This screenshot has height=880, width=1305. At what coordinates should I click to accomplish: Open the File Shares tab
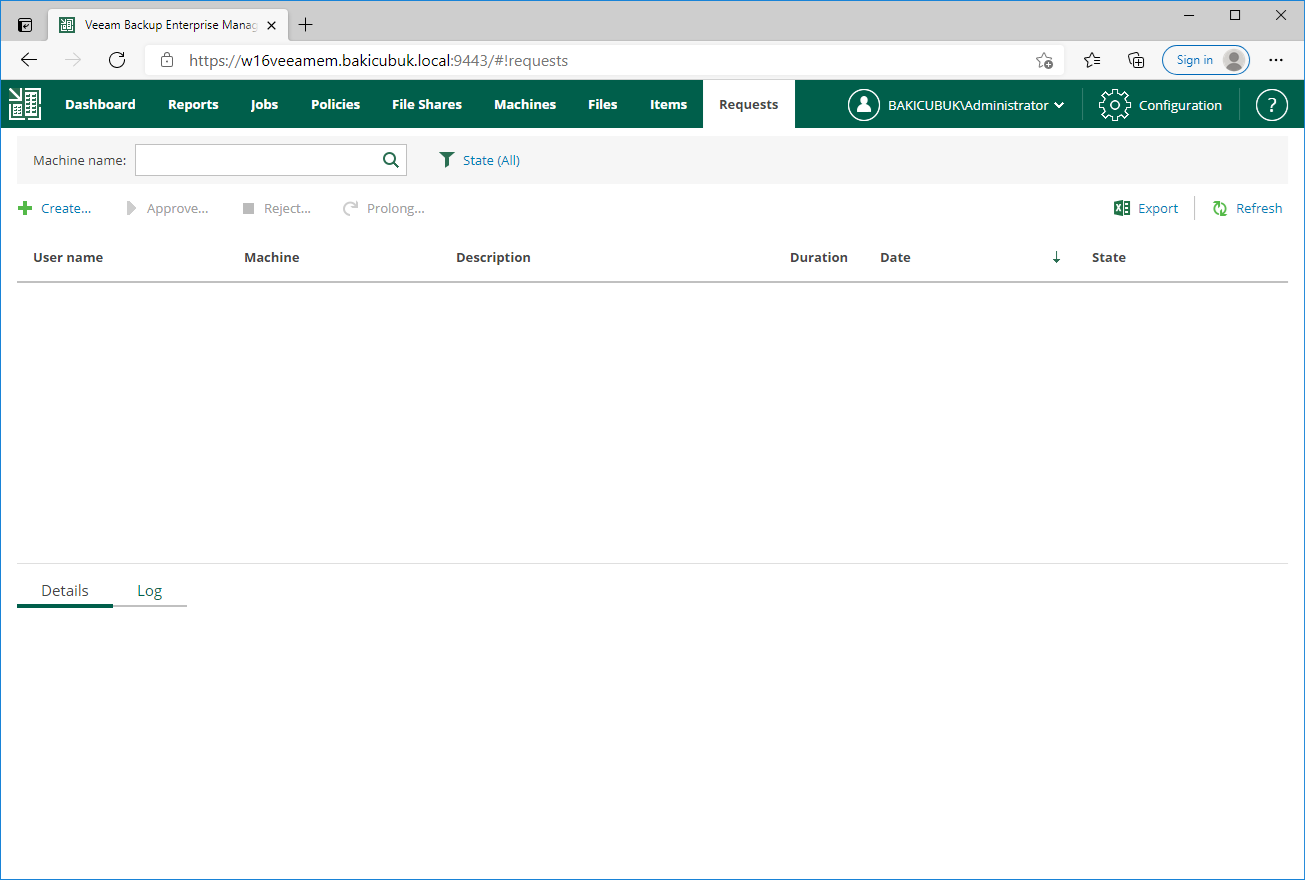pos(427,104)
